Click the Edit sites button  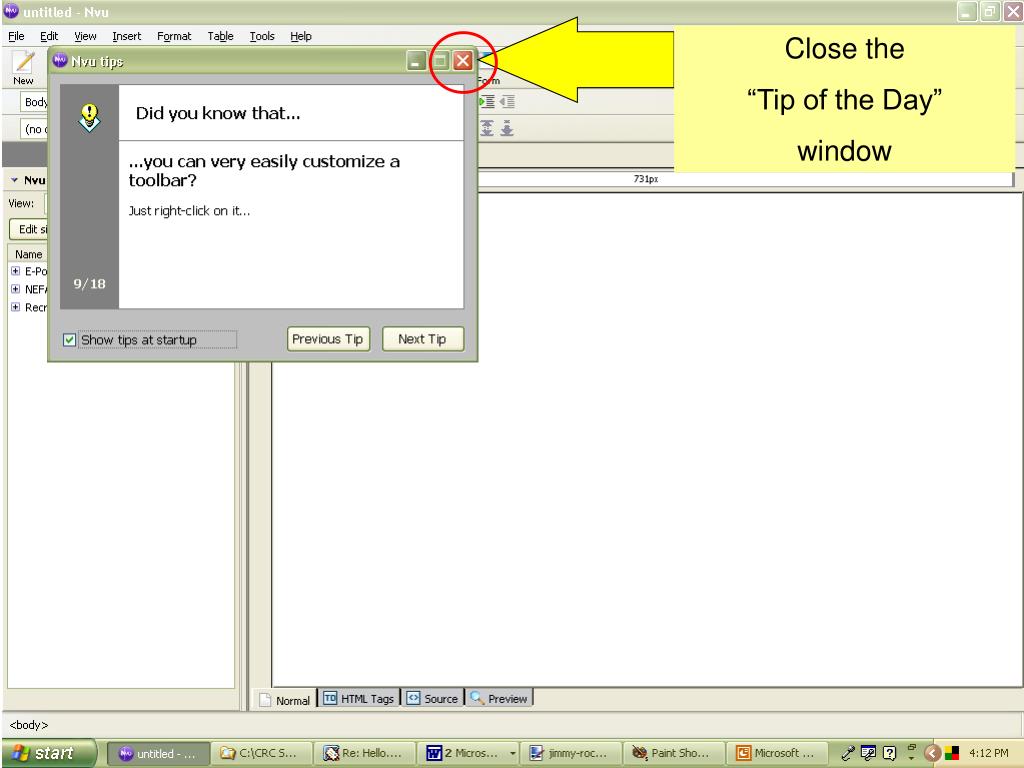tap(29, 229)
